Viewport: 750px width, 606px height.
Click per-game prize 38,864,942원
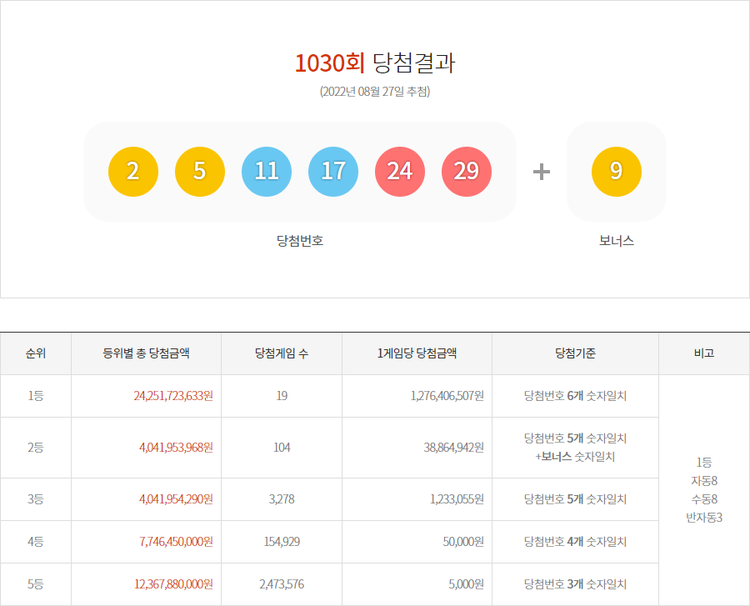pos(453,448)
